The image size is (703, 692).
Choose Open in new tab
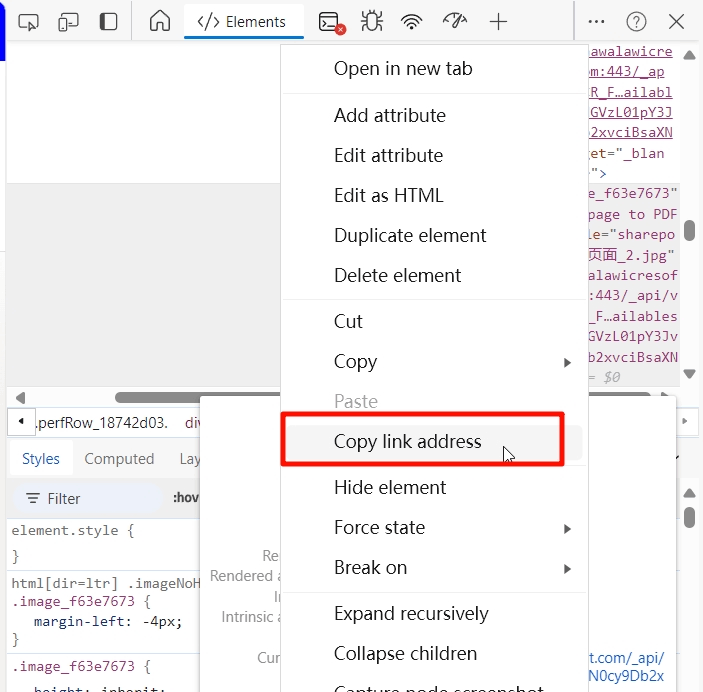tap(434, 69)
